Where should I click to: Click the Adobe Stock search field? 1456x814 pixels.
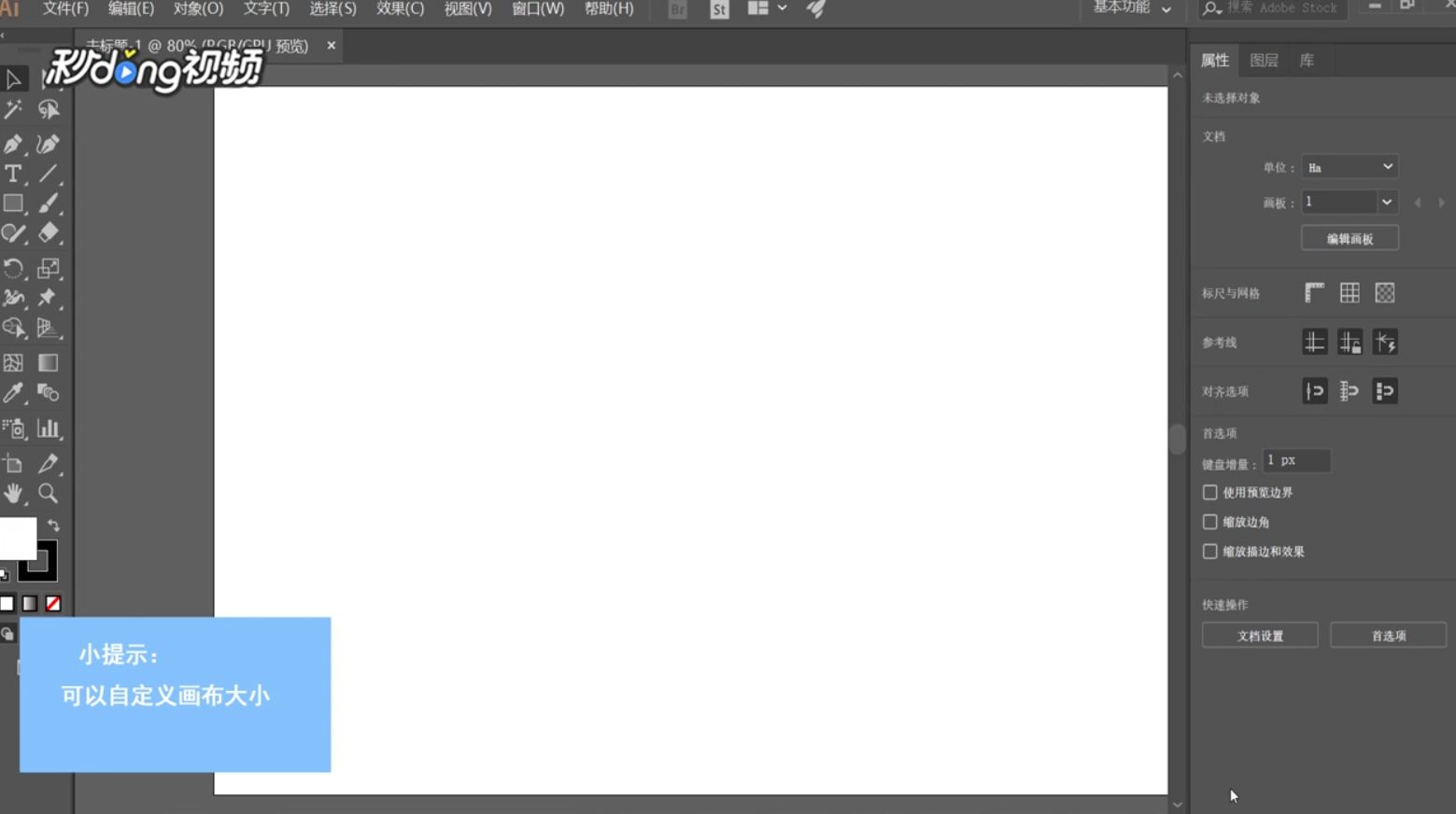(1272, 8)
